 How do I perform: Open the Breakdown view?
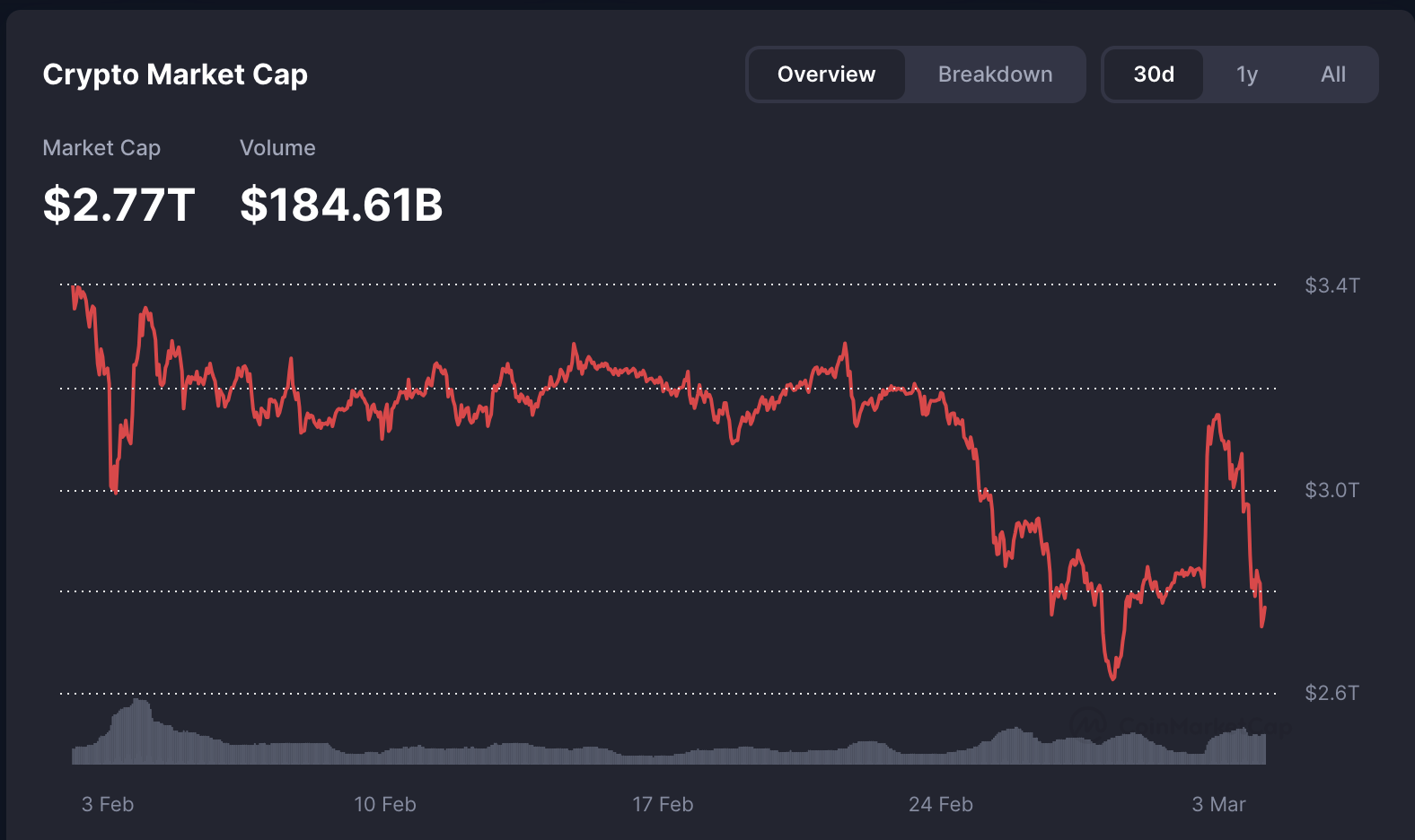995,74
